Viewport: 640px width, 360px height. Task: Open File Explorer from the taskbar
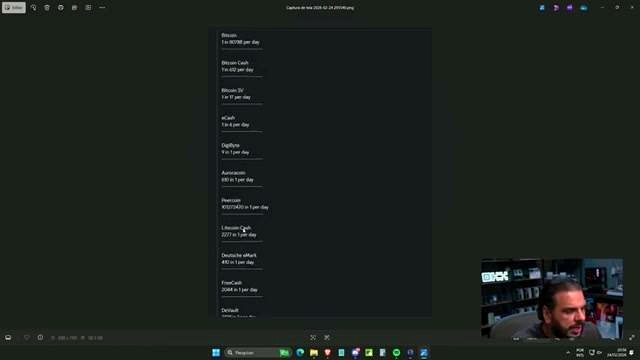coord(314,352)
